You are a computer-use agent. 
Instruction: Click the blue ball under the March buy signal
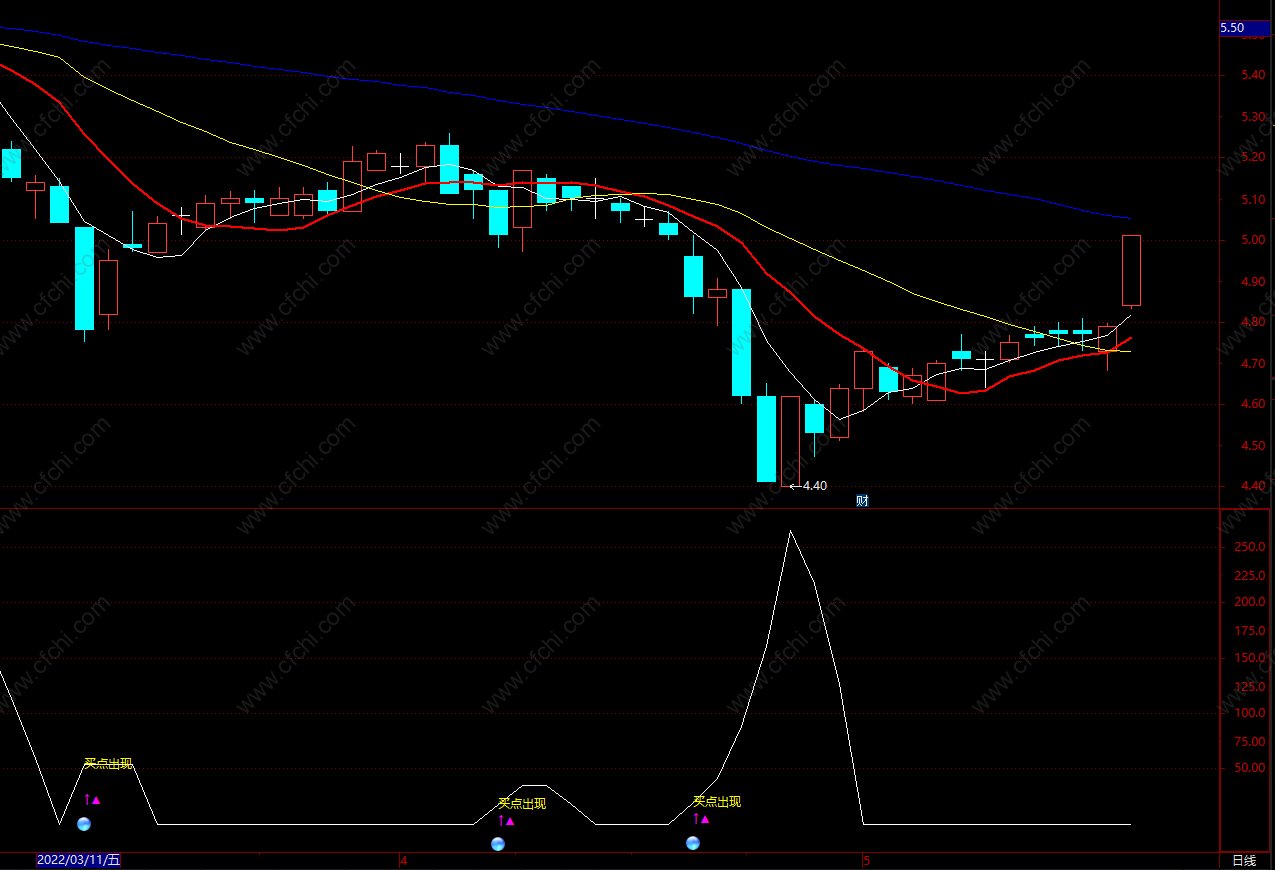(84, 824)
